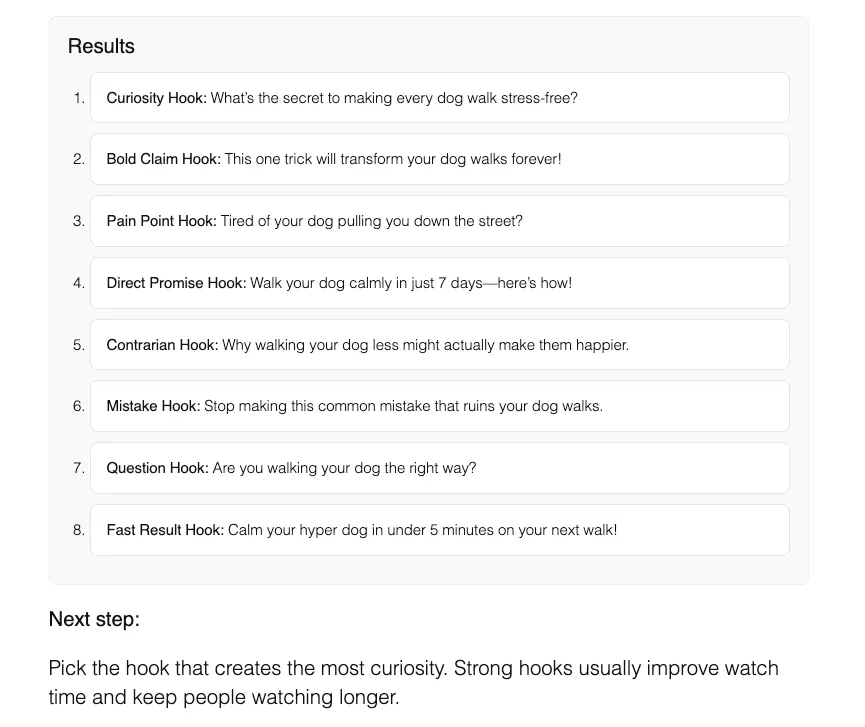The width and height of the screenshot is (865, 727).
Task: Click the phrase 'transform your dog walks forever!'
Action: click(x=451, y=159)
